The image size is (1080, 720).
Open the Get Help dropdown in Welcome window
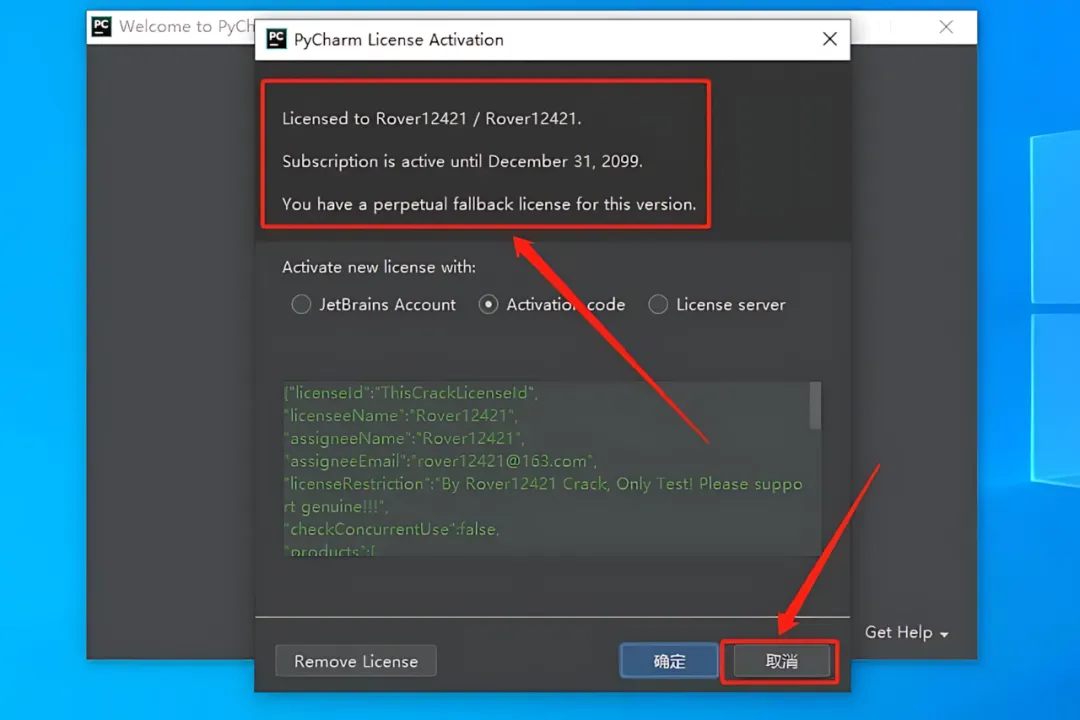click(x=906, y=632)
